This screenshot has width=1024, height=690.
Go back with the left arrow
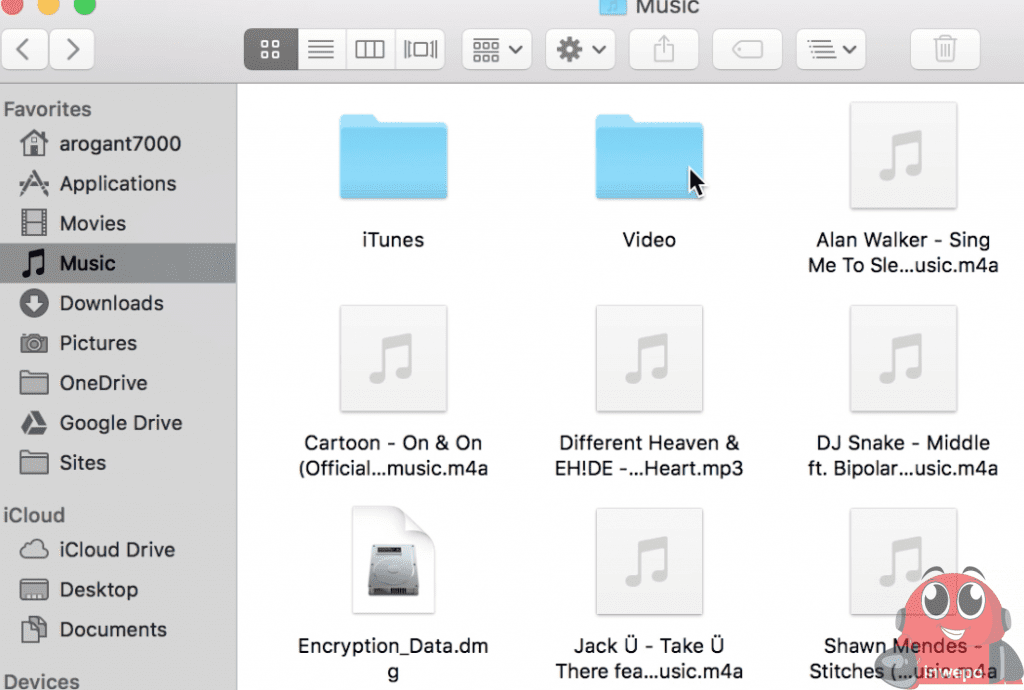coord(25,49)
